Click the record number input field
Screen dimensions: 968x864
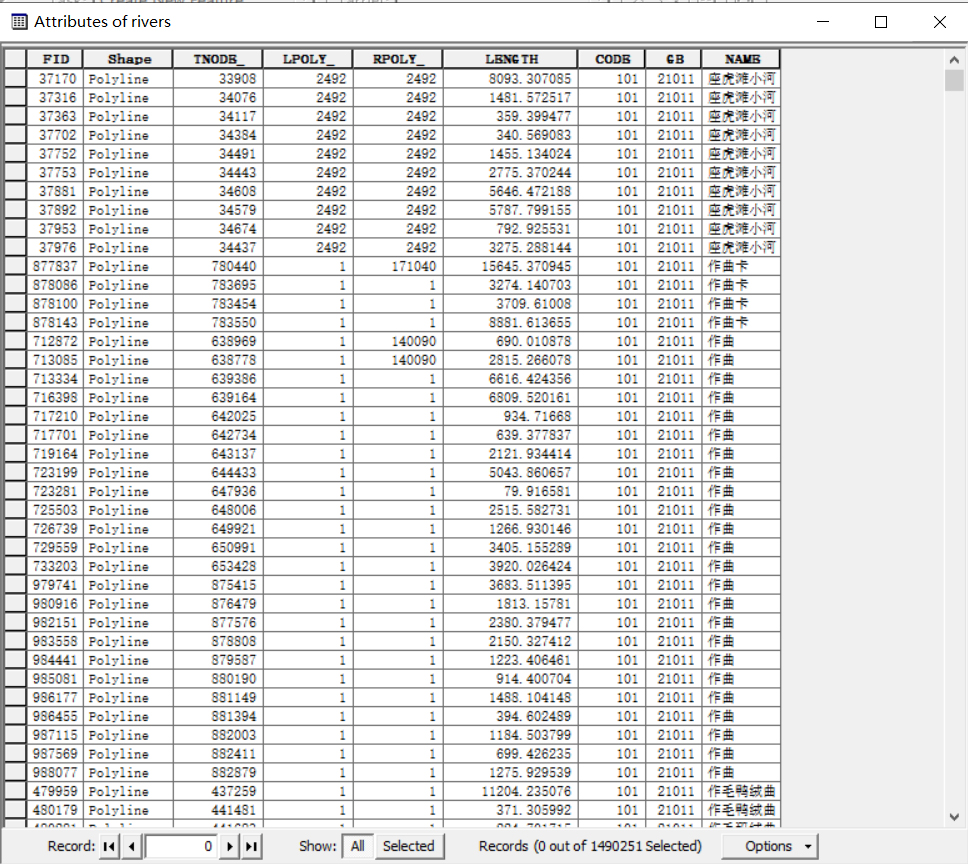point(182,846)
